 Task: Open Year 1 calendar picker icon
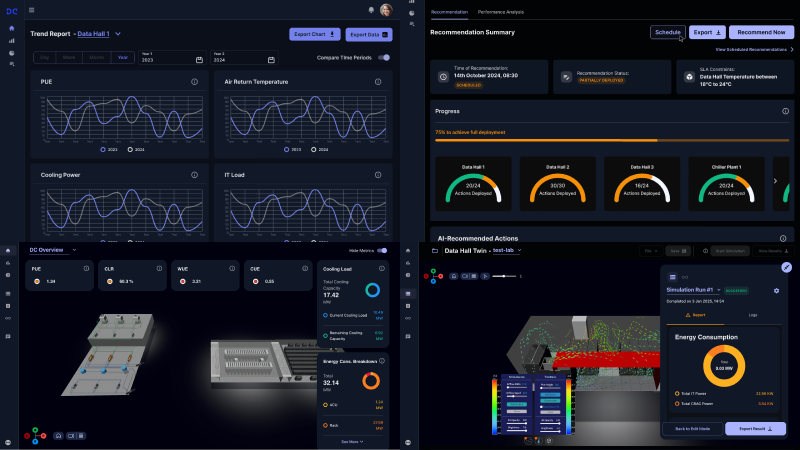coord(199,60)
